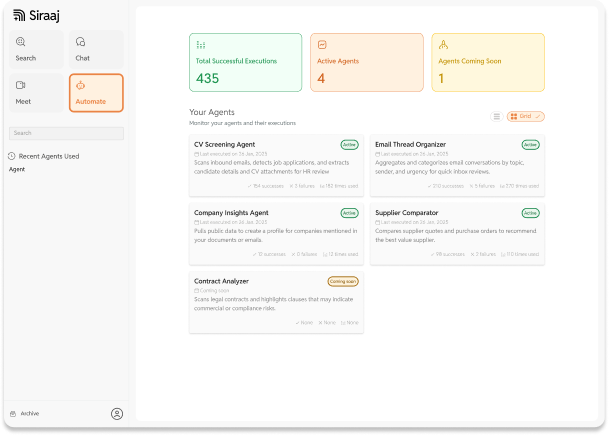Click the Agents Coming Soon card
This screenshot has width=609, height=436.
pyautogui.click(x=488, y=63)
